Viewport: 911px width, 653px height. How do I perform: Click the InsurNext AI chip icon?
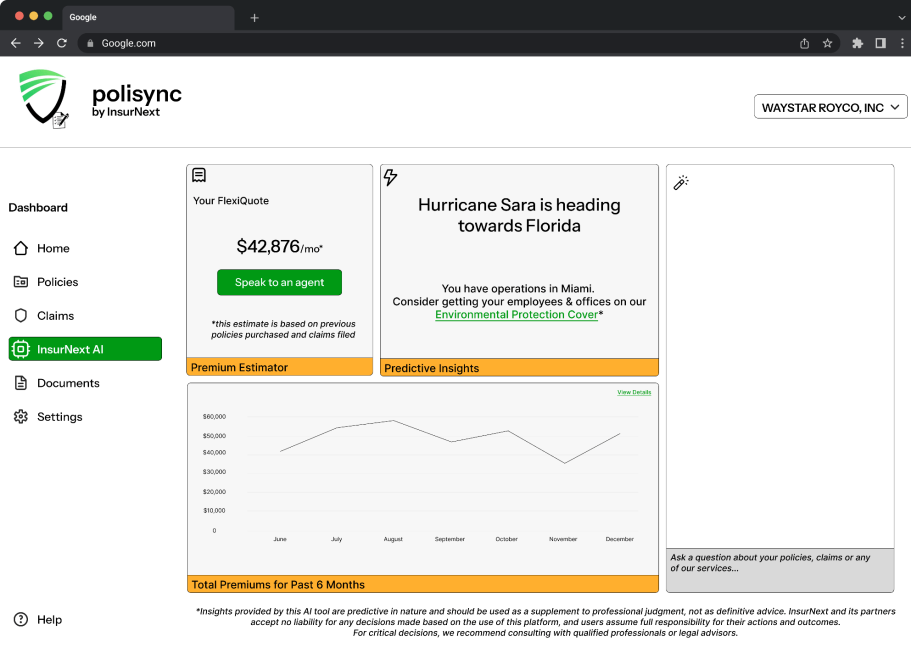pyautogui.click(x=21, y=349)
